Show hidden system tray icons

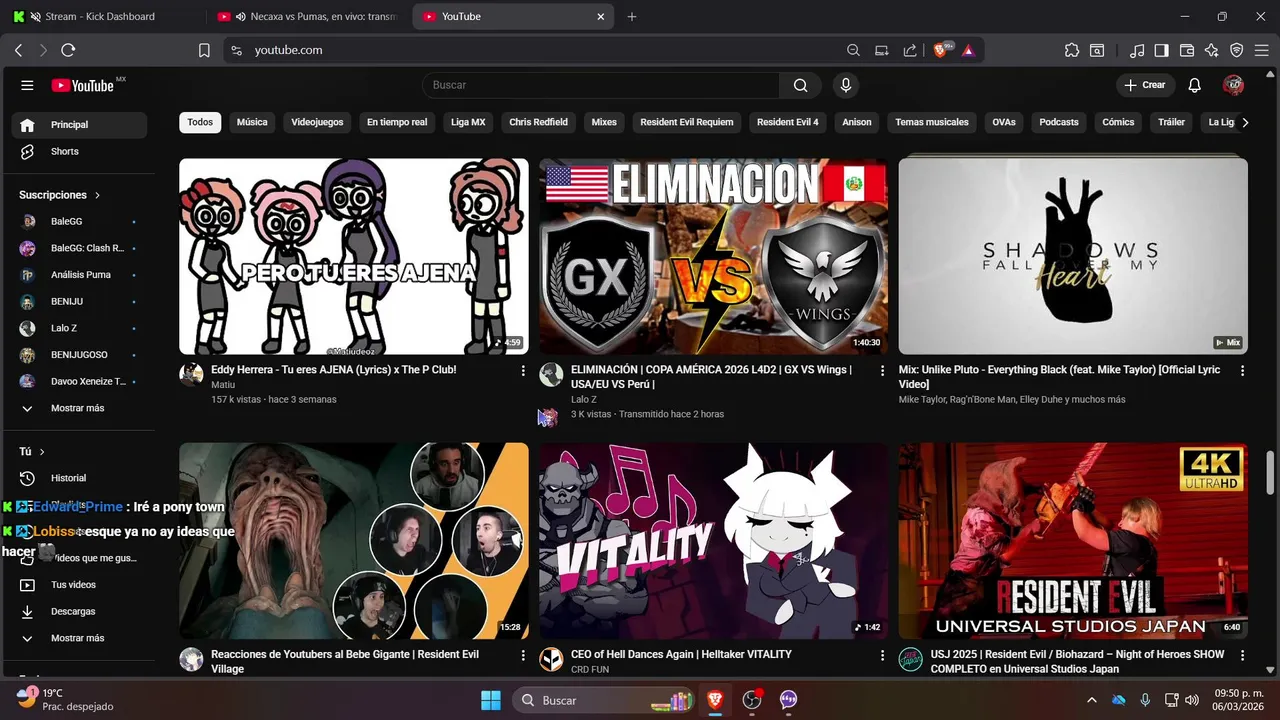pos(1091,700)
